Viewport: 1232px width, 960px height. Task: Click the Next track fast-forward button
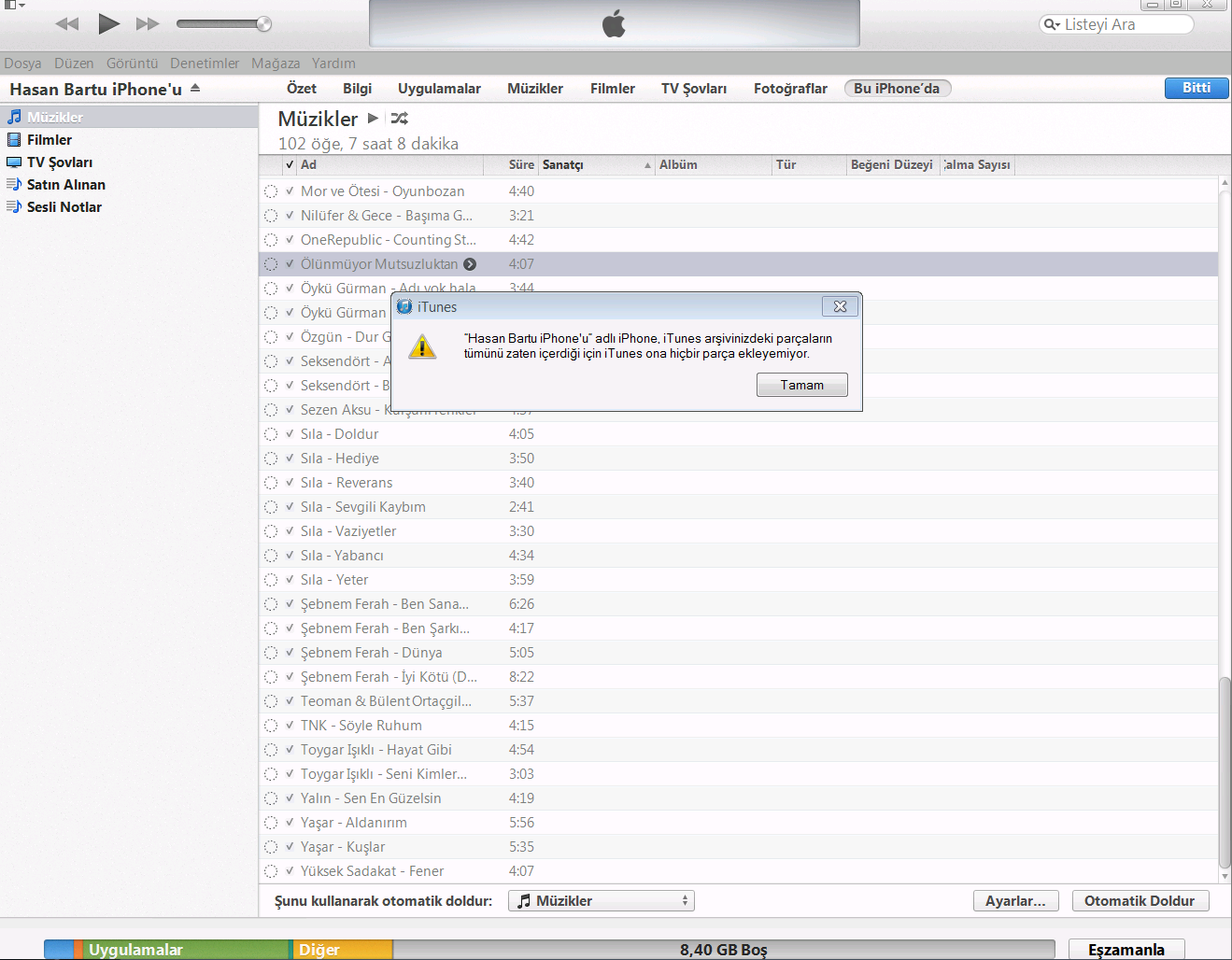tap(148, 24)
